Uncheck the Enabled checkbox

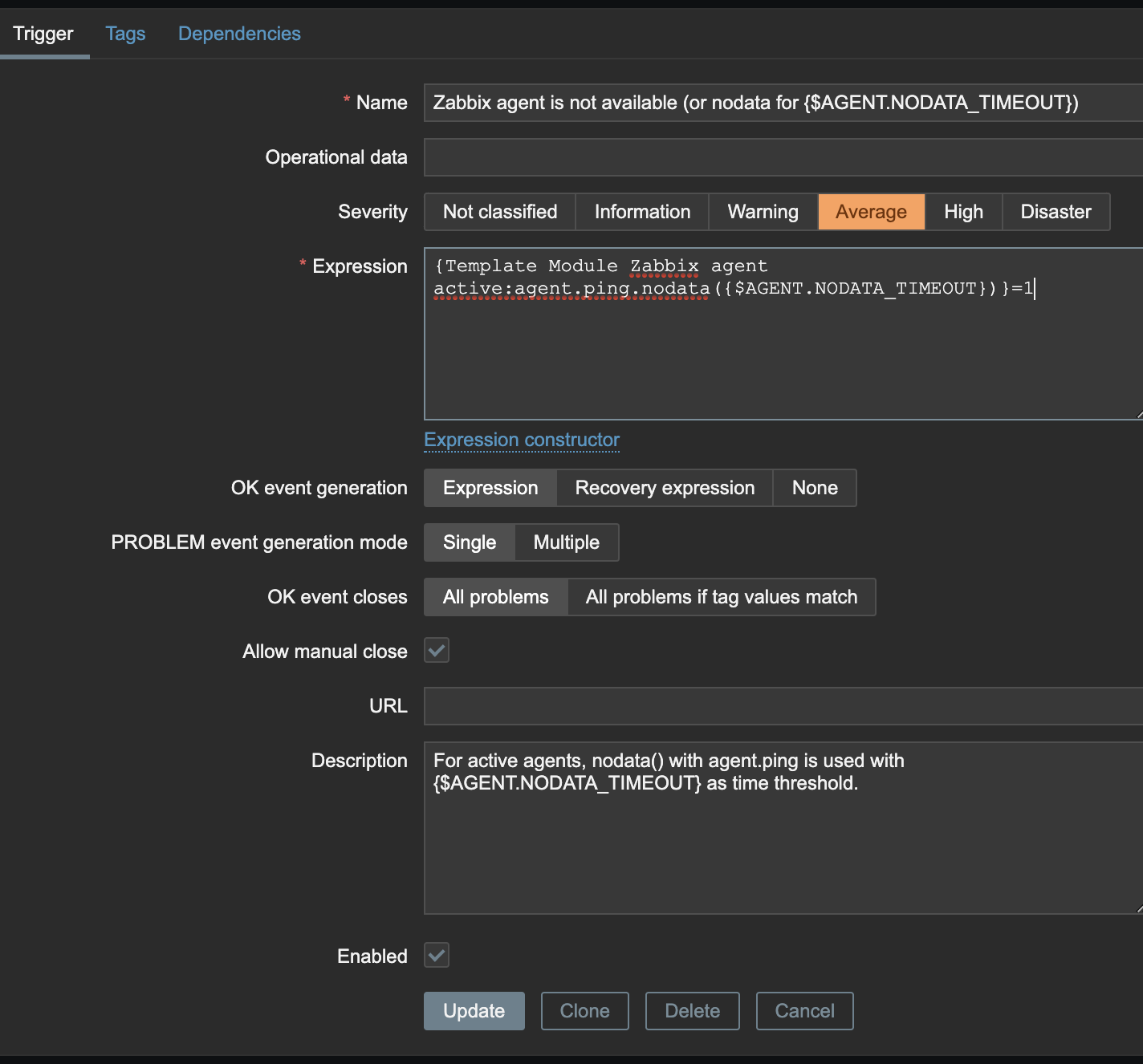[437, 956]
